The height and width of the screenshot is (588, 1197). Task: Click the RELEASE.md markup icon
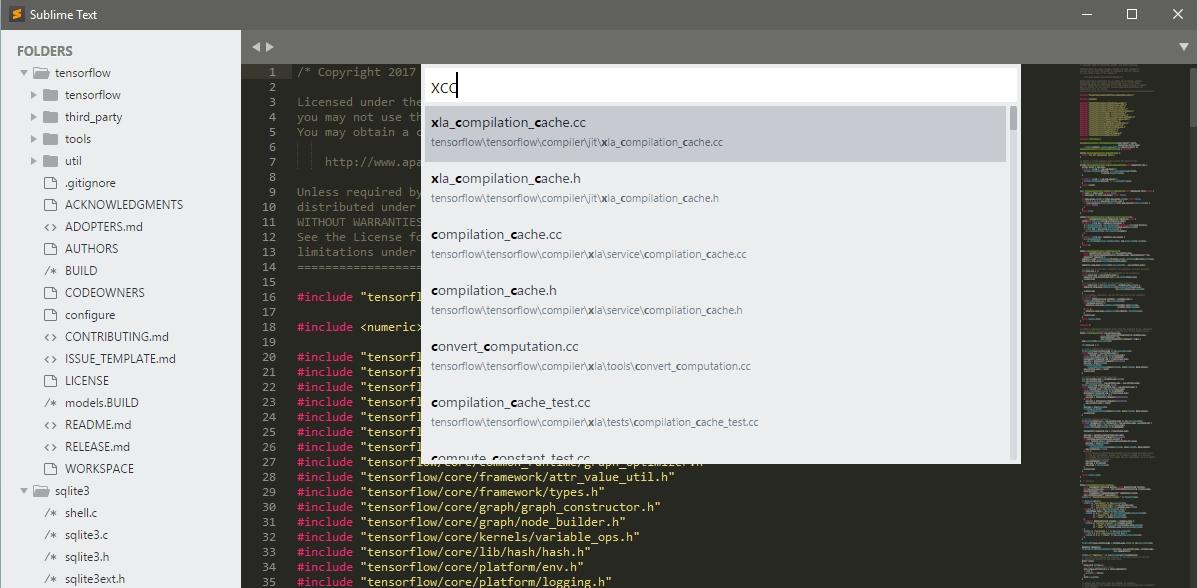click(x=50, y=447)
